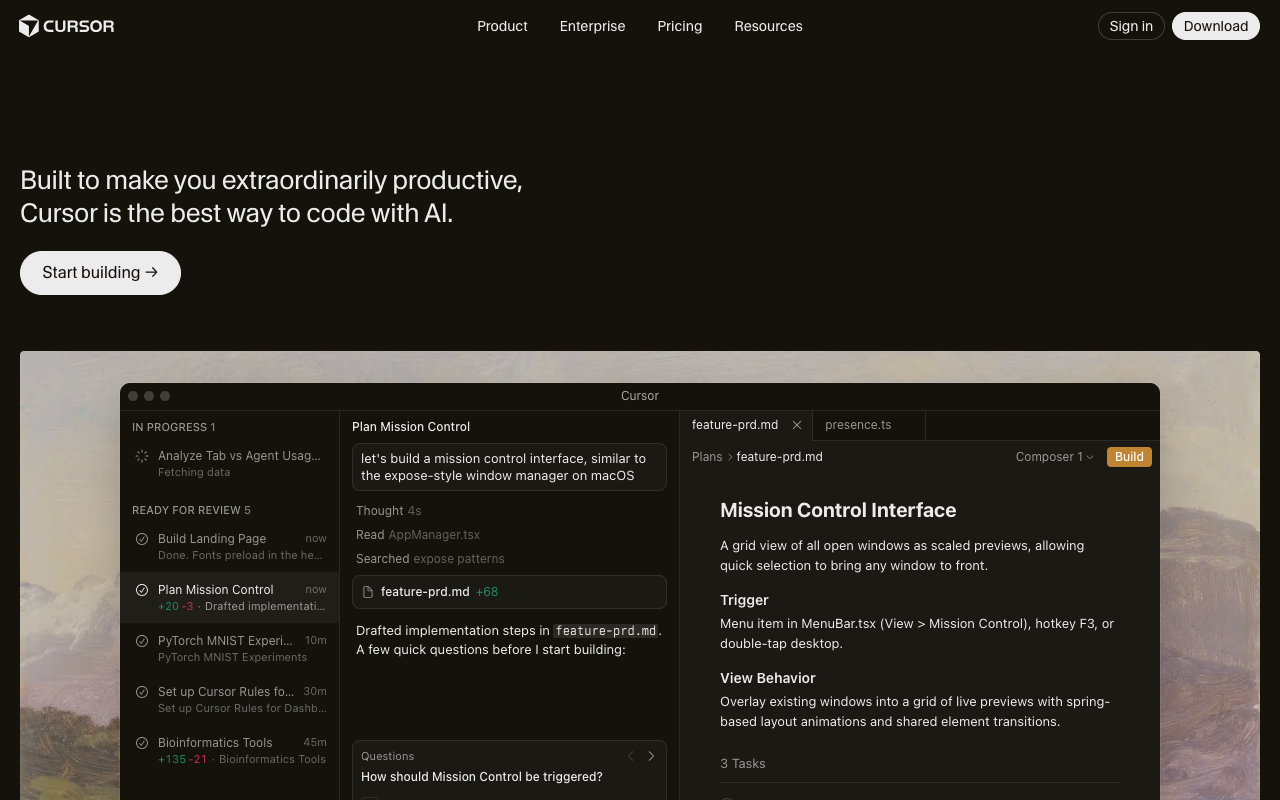Click the file icon next to feature-prd.md chip

(368, 592)
